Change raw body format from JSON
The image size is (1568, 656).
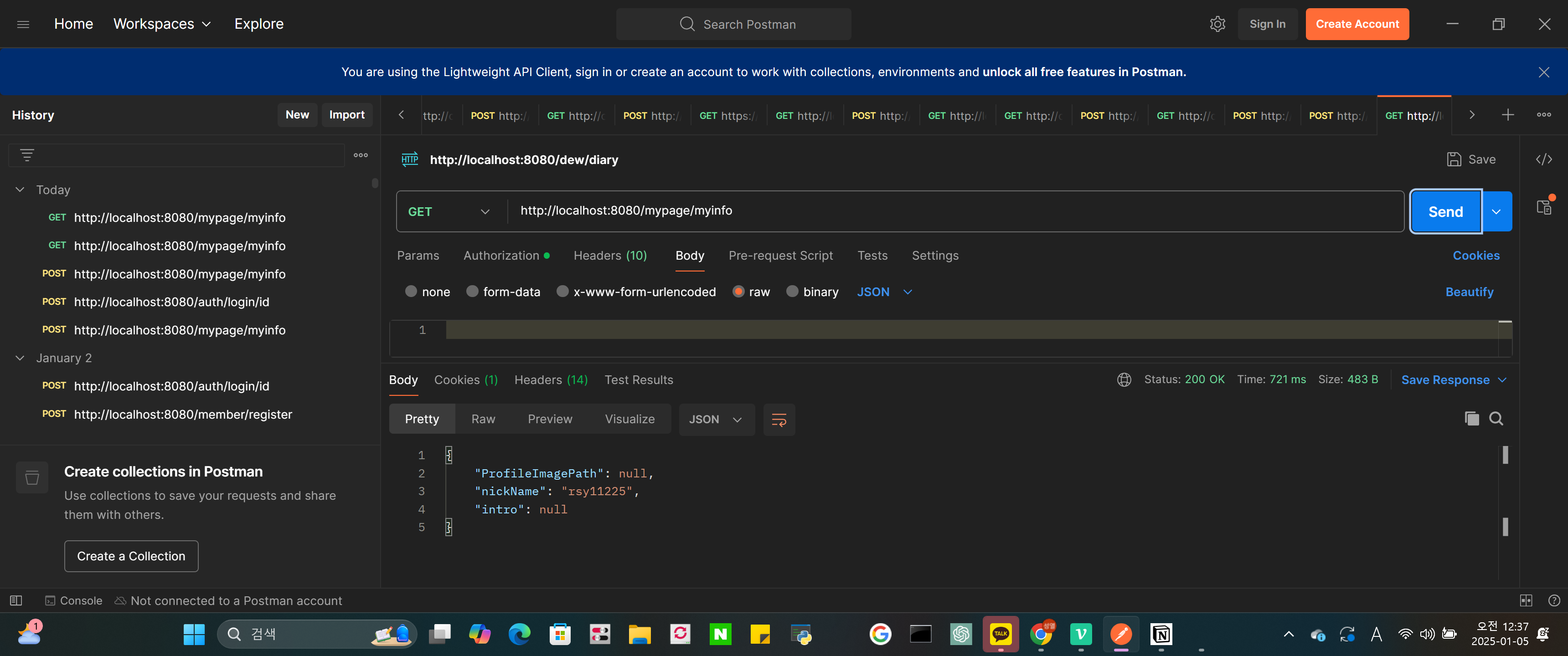pos(884,292)
